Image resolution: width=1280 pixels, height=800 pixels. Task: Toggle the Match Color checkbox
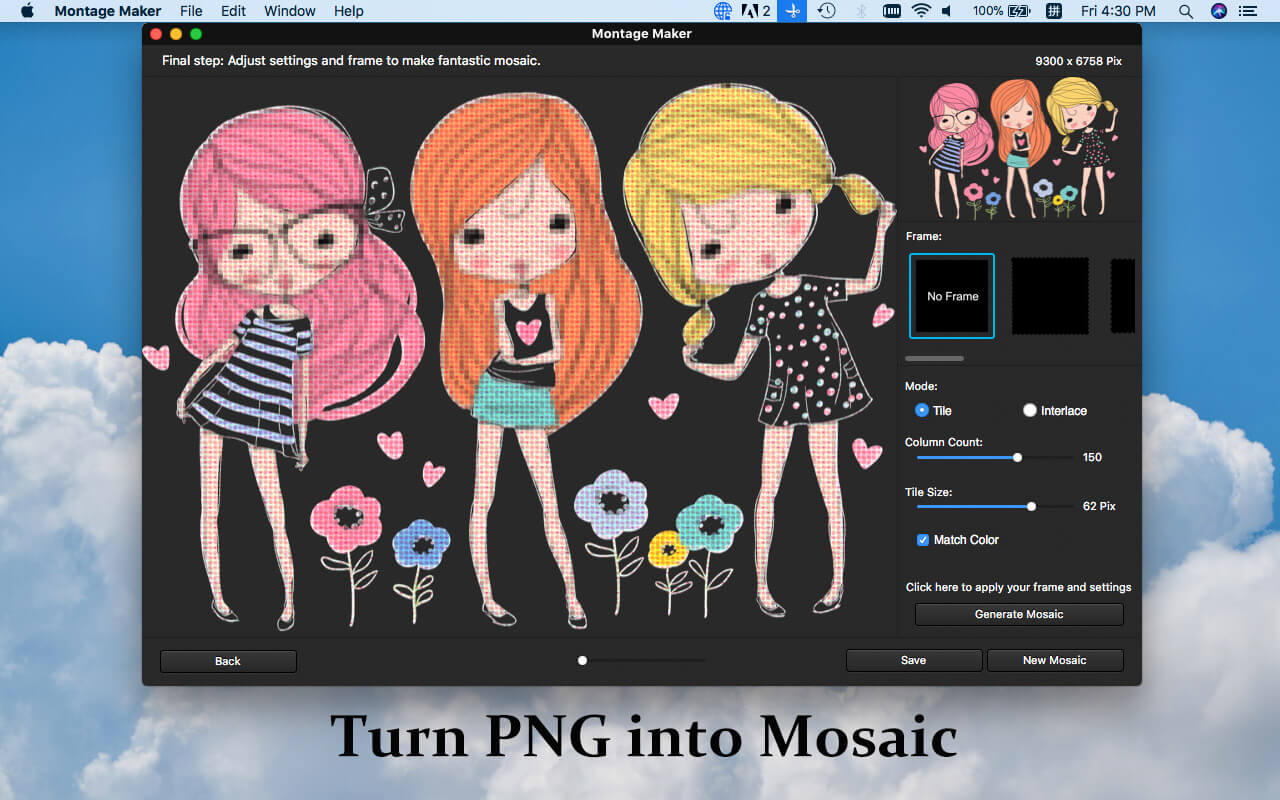click(923, 540)
